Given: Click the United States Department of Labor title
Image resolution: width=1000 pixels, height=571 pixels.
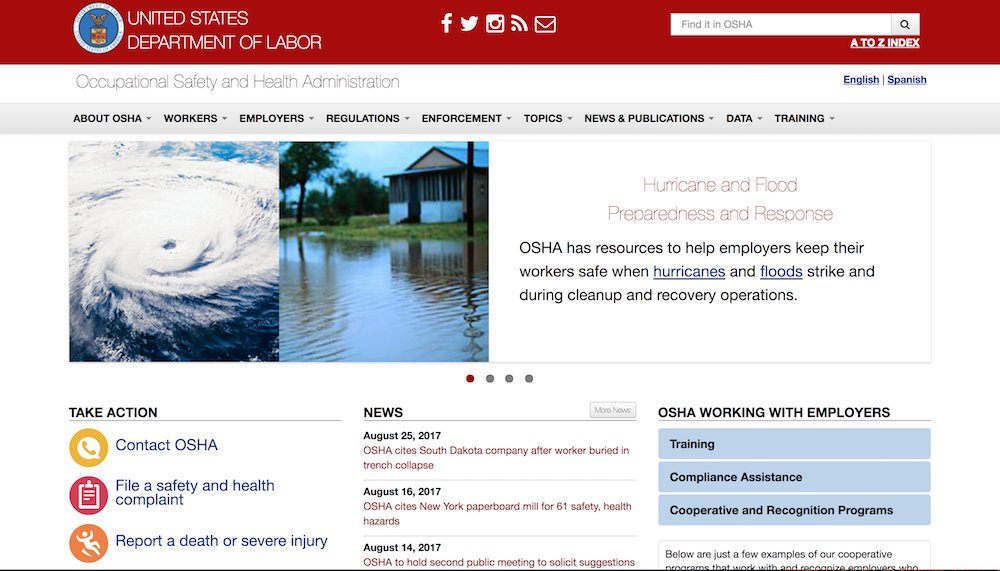Looking at the screenshot, I should pyautogui.click(x=224, y=30).
